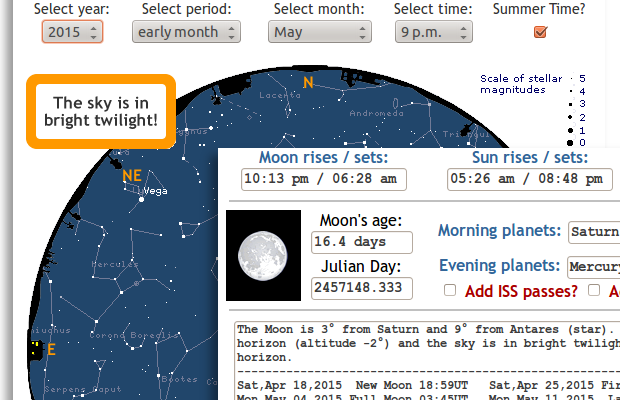The image size is (620, 400).
Task: Click the Hercules constellation label
Action: 115,264
